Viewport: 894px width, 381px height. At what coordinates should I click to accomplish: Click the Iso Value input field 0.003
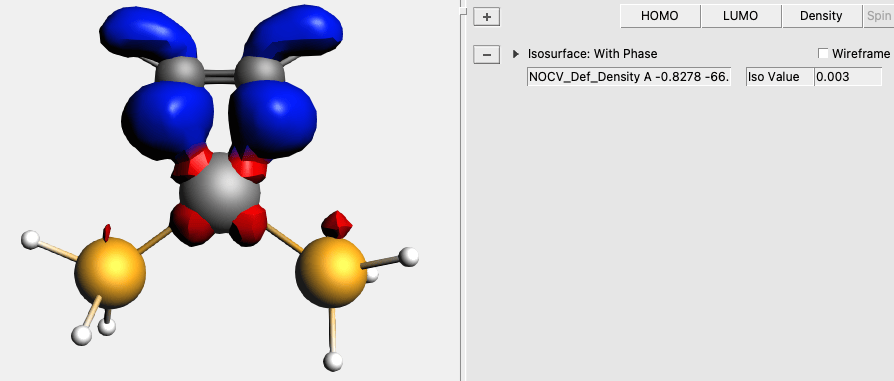(x=848, y=77)
